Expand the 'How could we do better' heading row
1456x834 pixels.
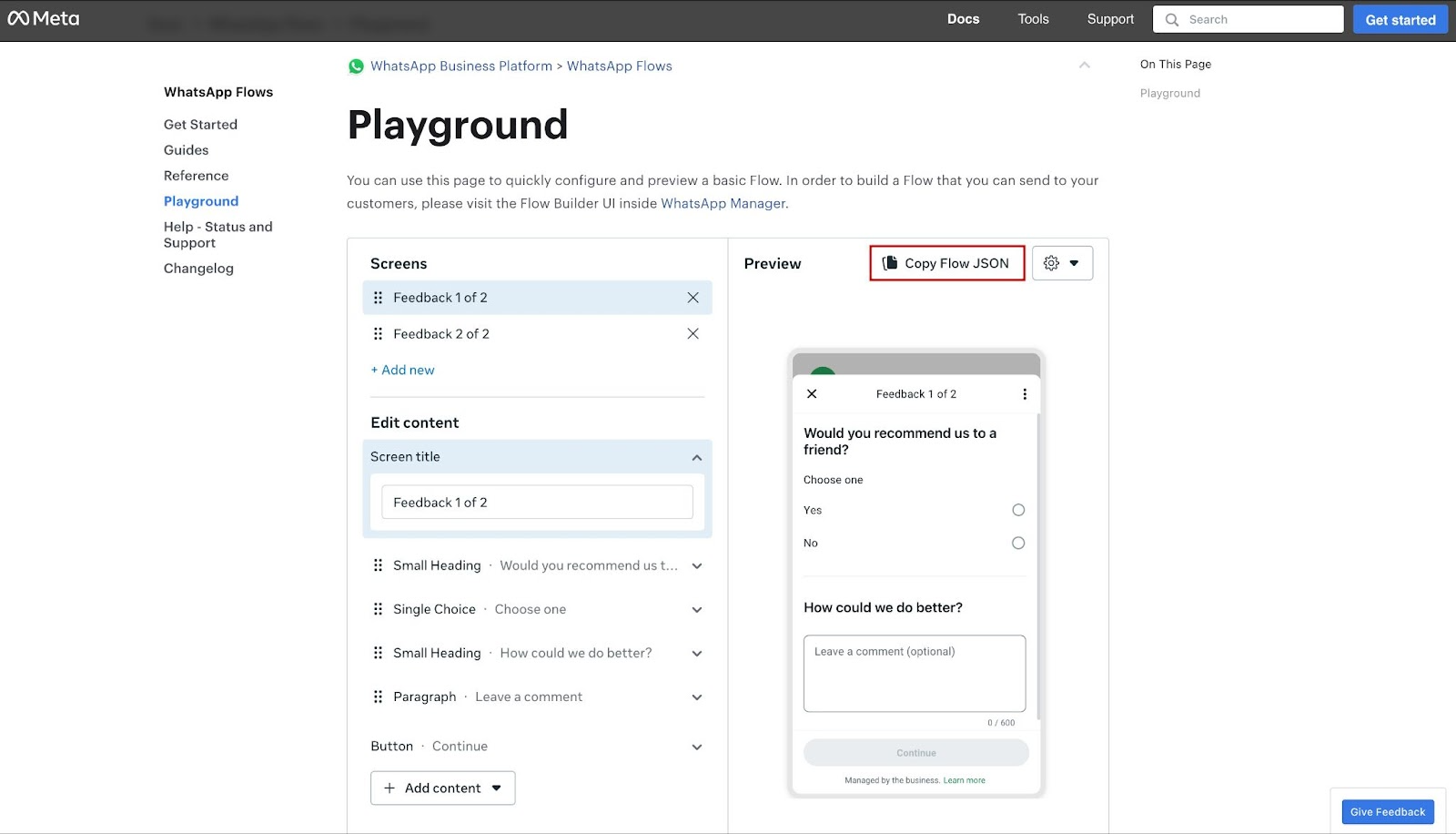pos(697,654)
